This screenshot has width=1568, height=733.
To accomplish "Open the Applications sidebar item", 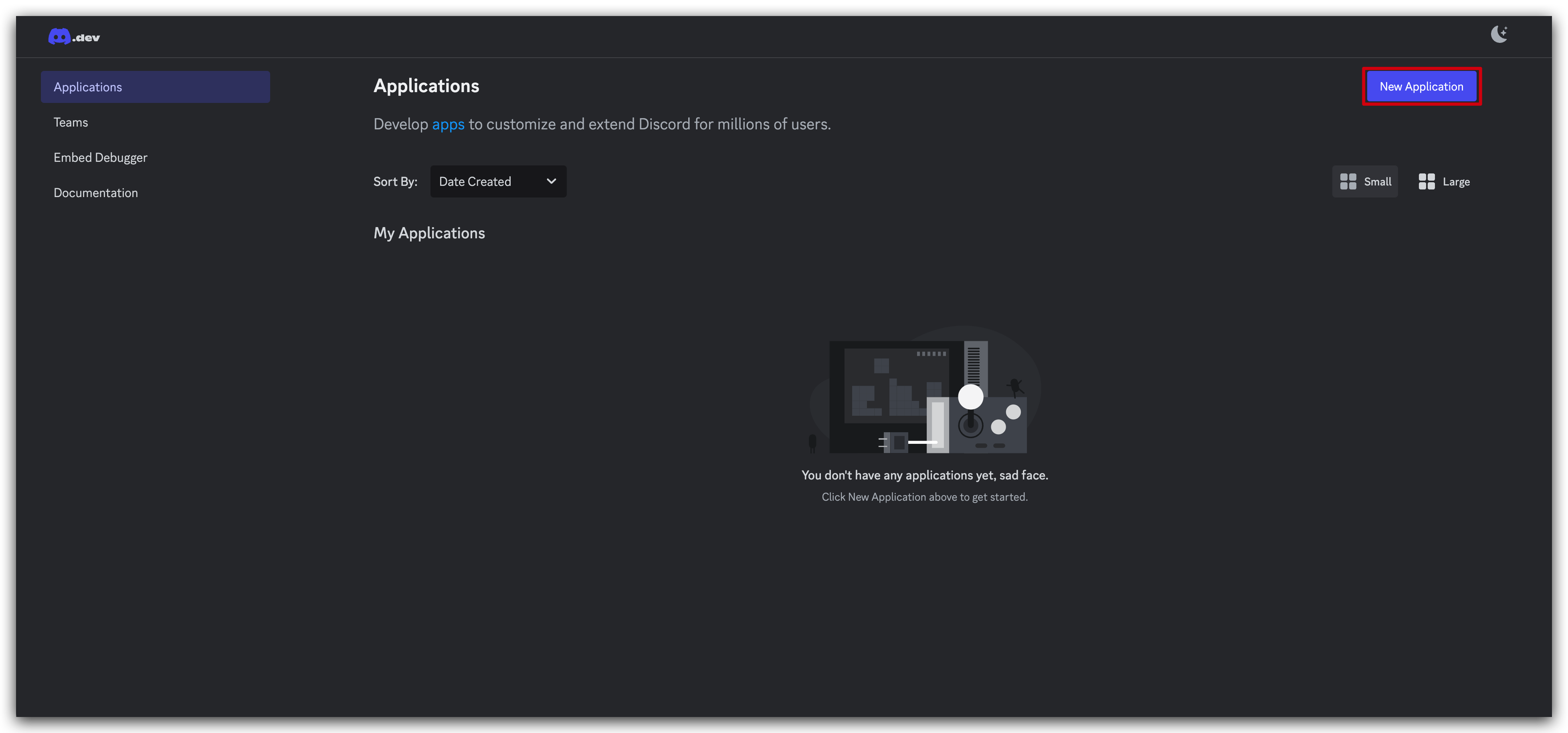I will click(155, 87).
